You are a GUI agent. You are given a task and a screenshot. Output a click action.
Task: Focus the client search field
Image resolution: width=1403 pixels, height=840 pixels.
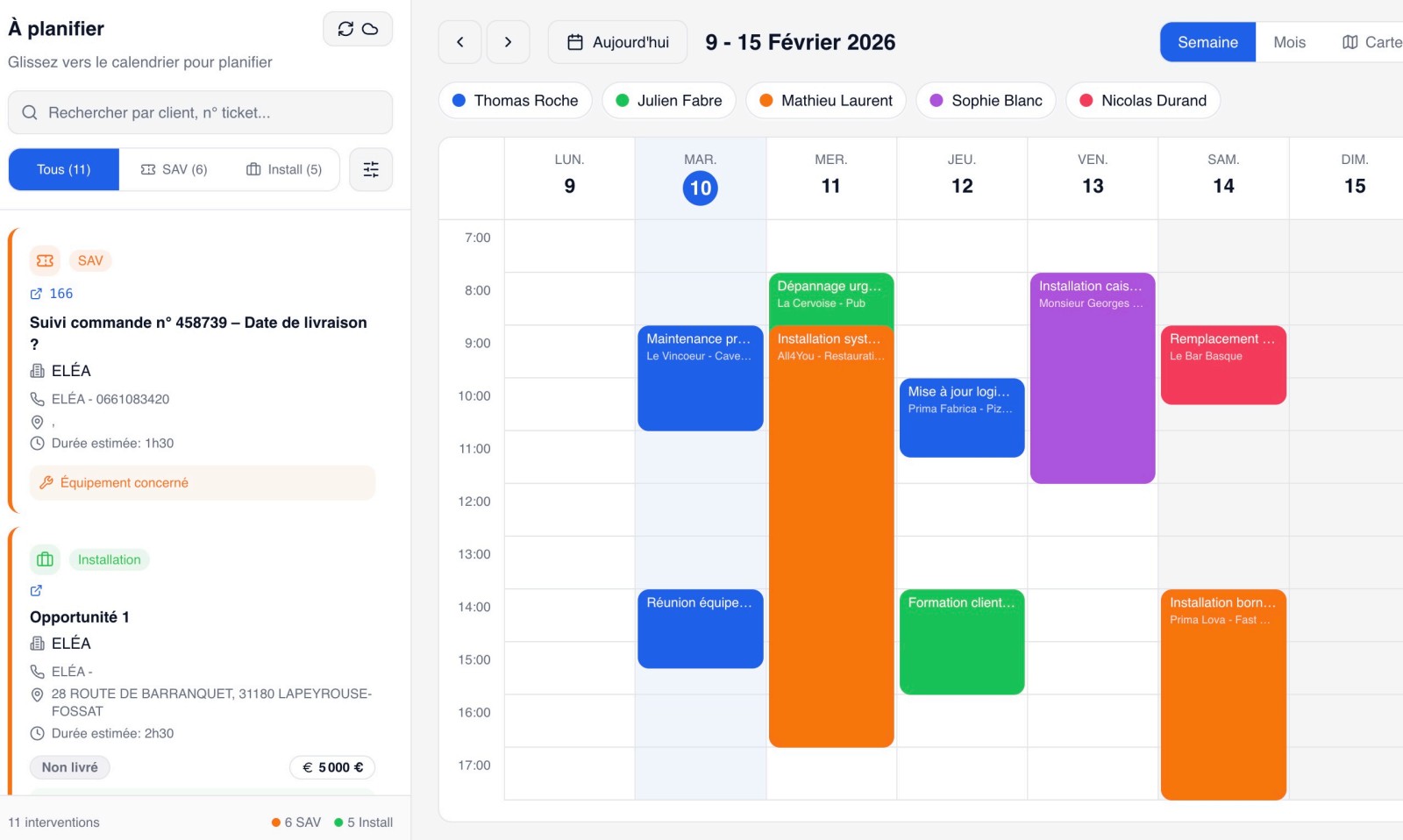click(x=201, y=112)
